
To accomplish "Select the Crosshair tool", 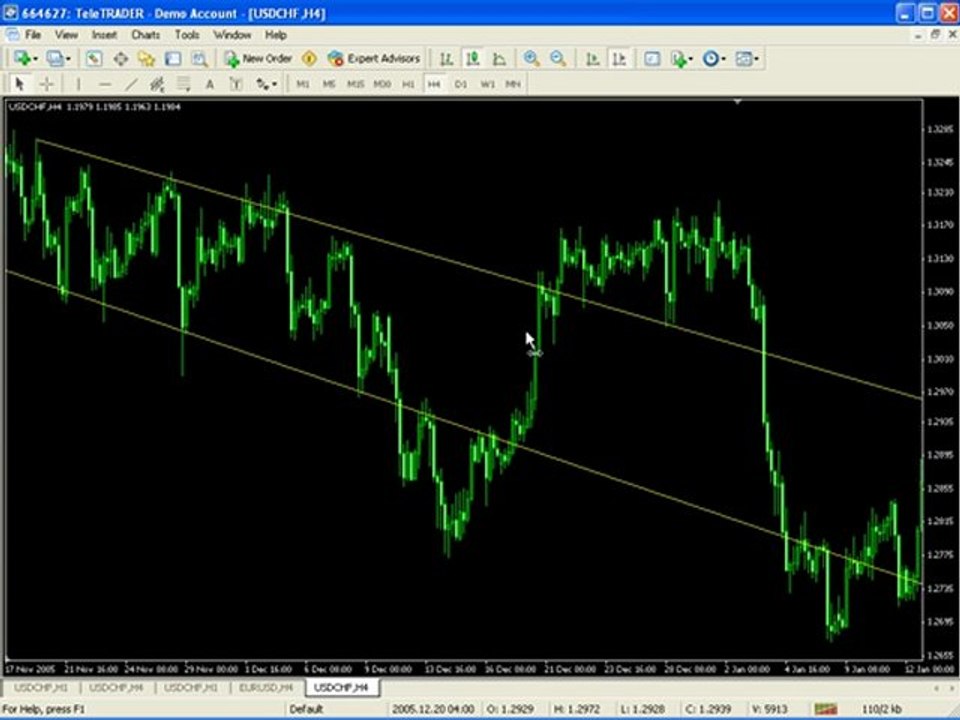I will (x=47, y=84).
